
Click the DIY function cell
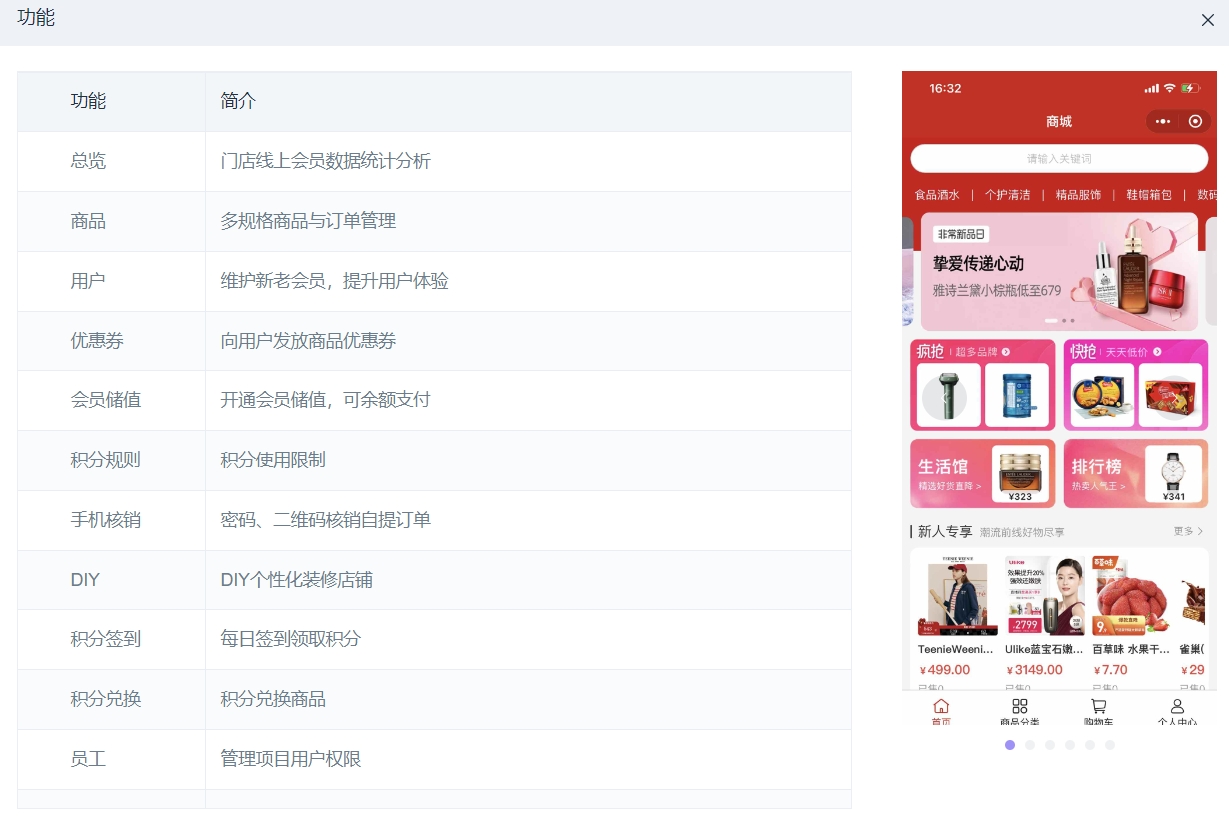pos(112,580)
